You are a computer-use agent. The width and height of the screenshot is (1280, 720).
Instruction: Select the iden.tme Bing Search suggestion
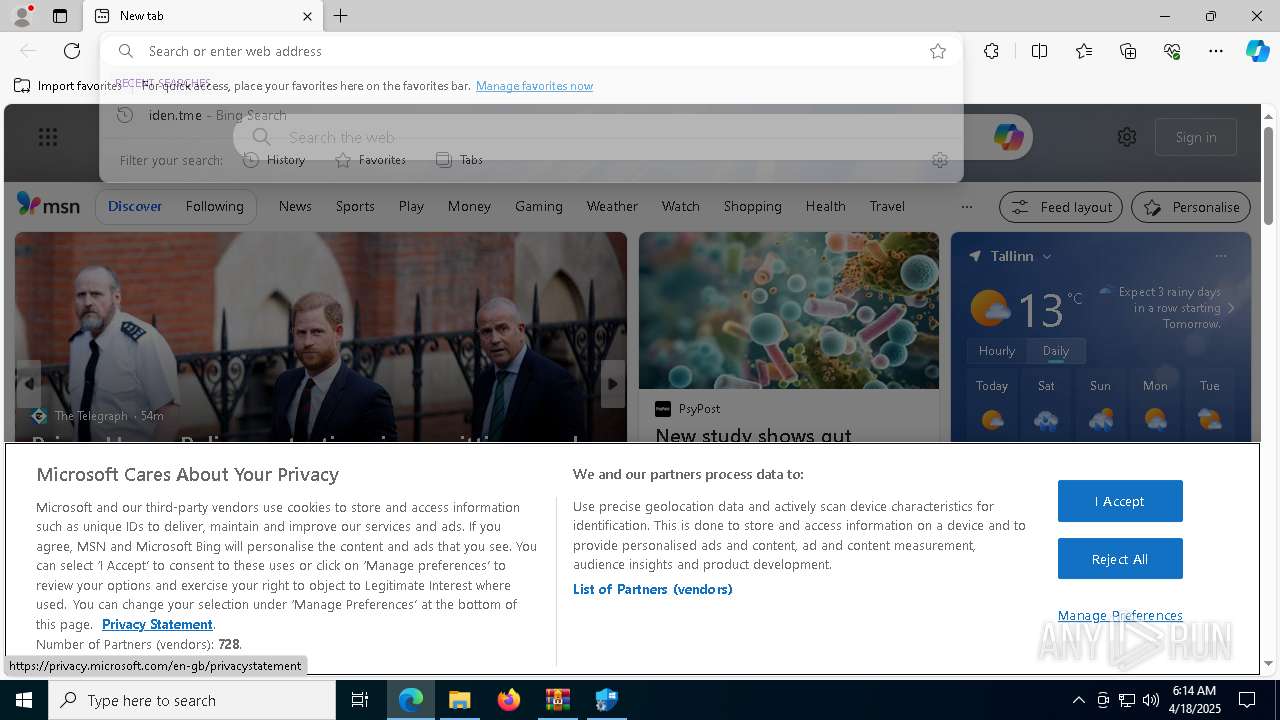point(531,115)
